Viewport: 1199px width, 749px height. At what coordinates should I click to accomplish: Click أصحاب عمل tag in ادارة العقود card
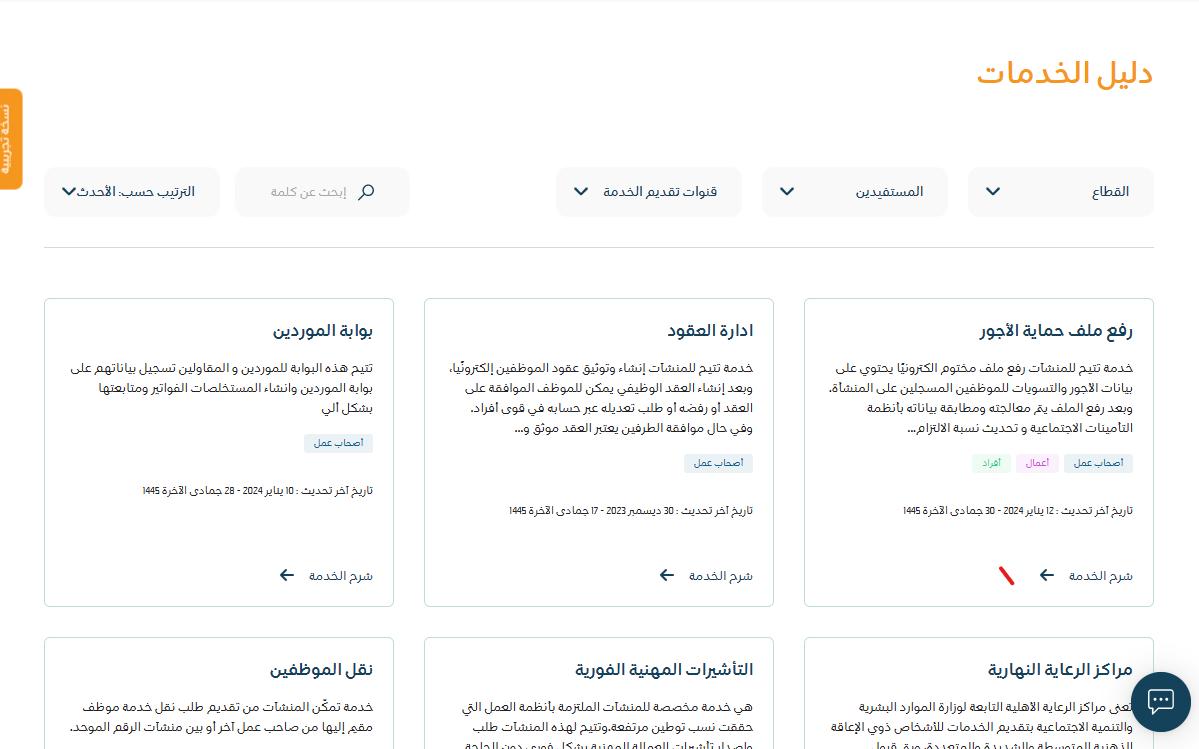pyautogui.click(x=718, y=463)
